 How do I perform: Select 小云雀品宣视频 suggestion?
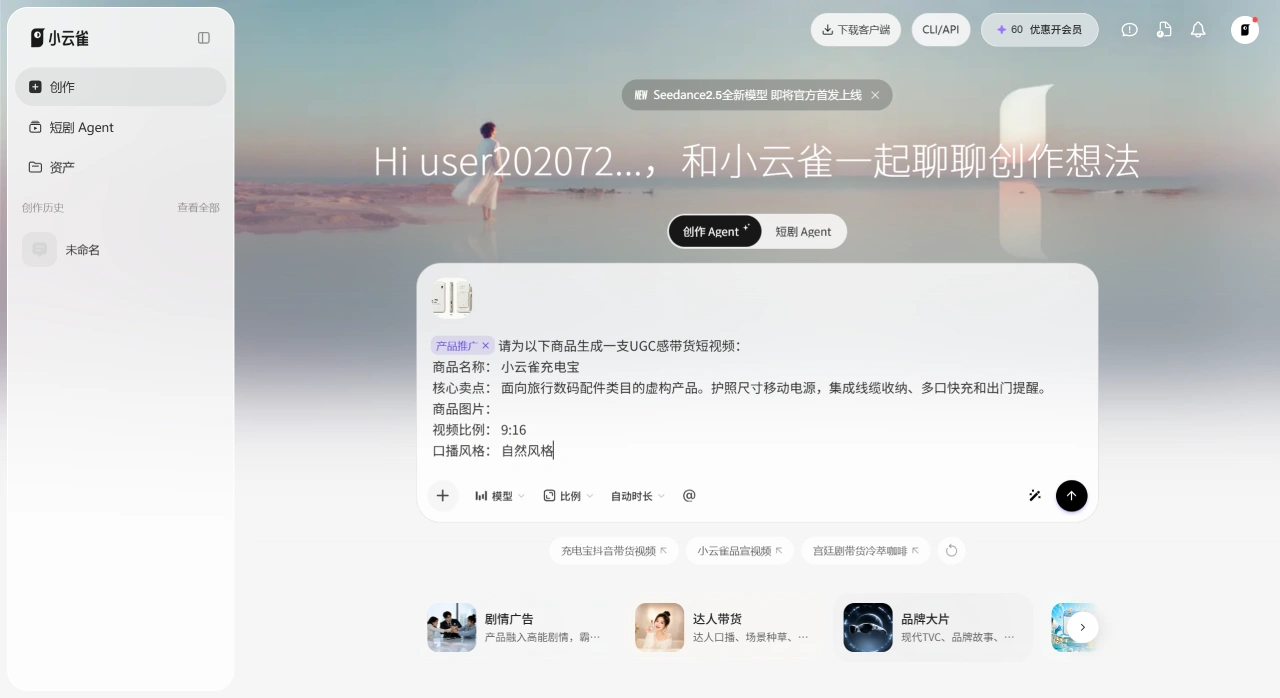[740, 551]
